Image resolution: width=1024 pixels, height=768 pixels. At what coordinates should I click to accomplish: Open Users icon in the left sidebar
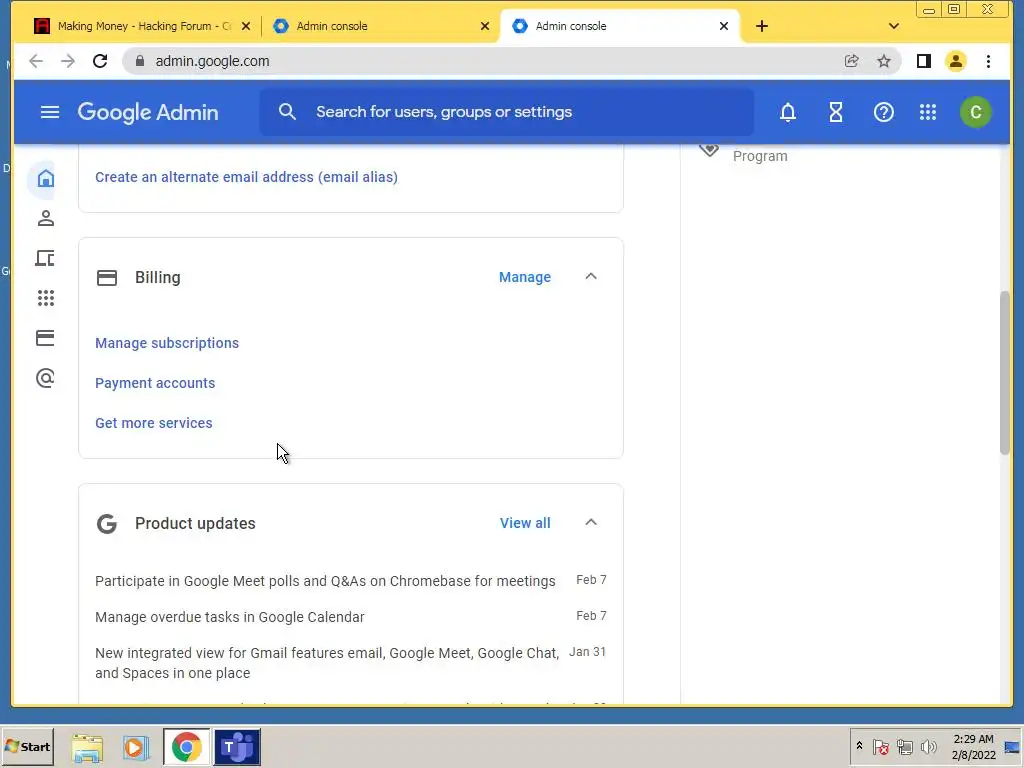[x=45, y=218]
